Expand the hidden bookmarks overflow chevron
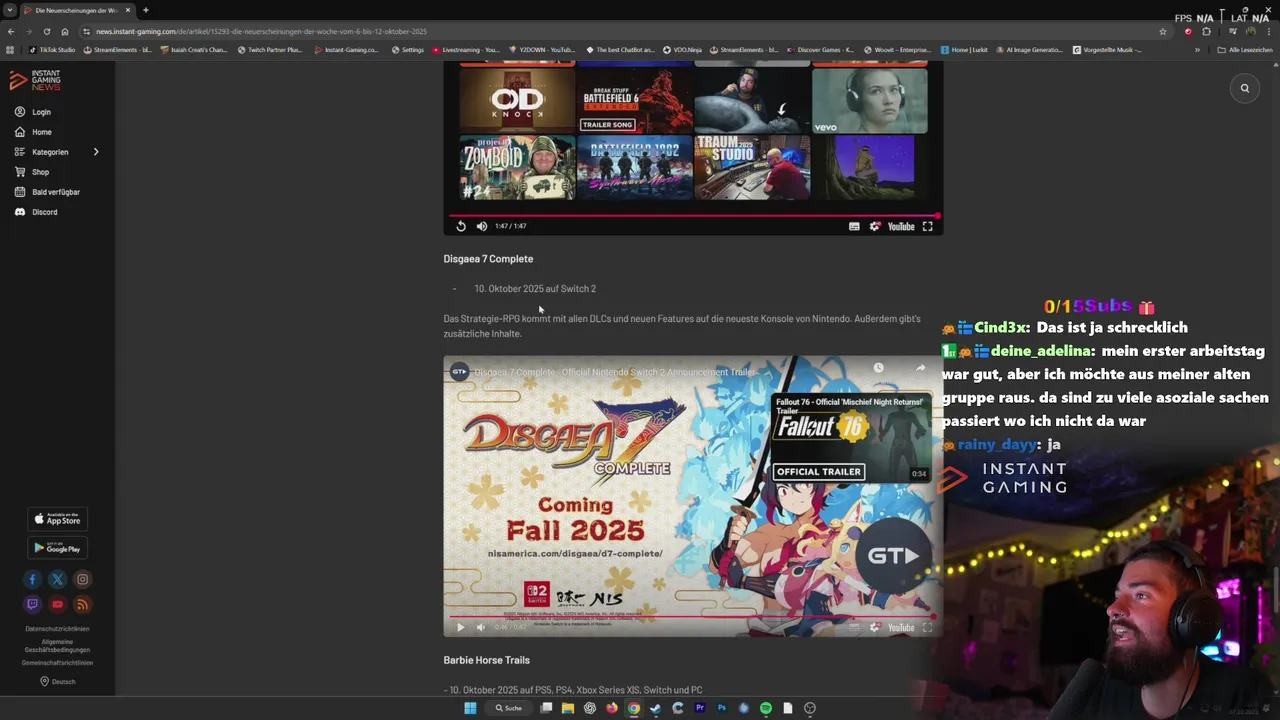The image size is (1280, 720). (1197, 49)
